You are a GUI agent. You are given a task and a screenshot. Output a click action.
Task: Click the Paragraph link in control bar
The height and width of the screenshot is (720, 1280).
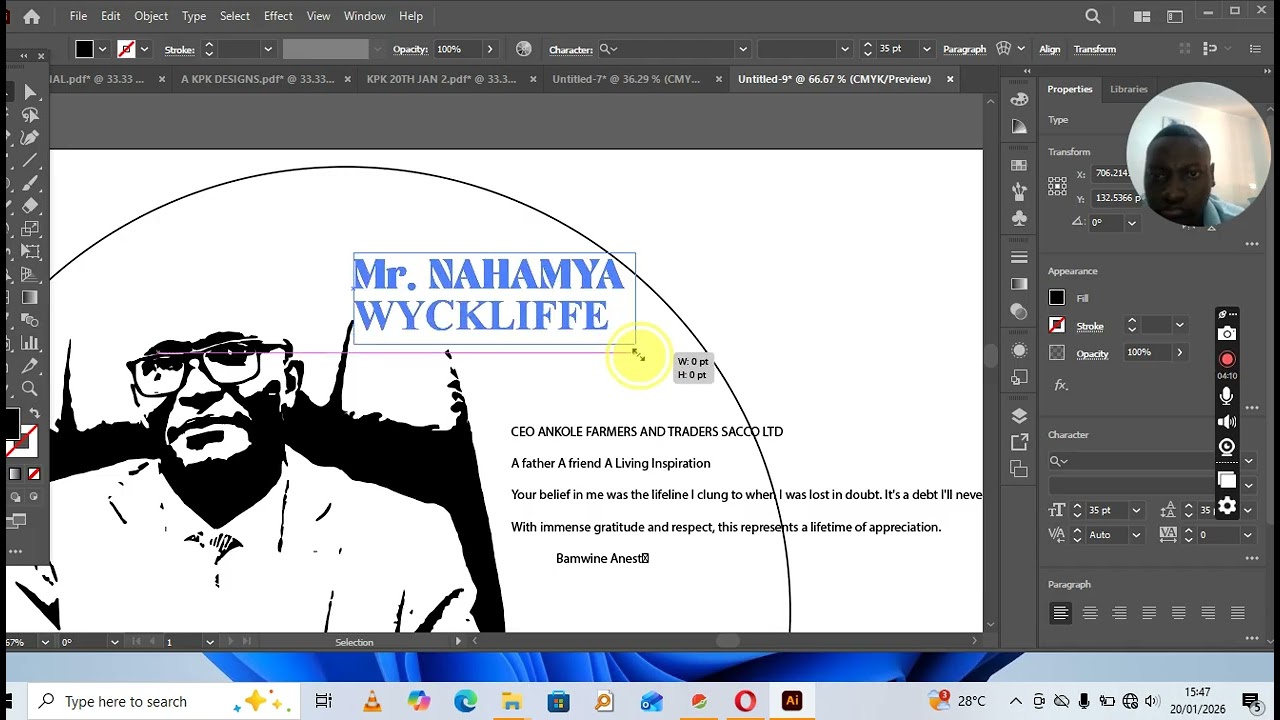coord(964,49)
